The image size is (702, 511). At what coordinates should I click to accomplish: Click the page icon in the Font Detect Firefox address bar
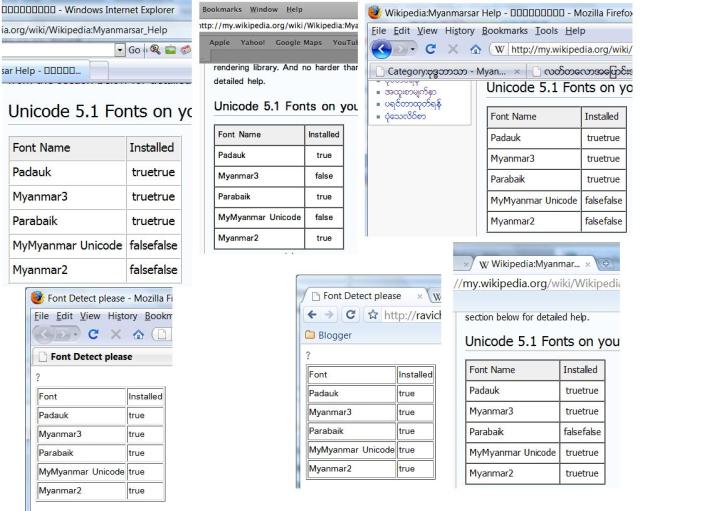click(162, 334)
